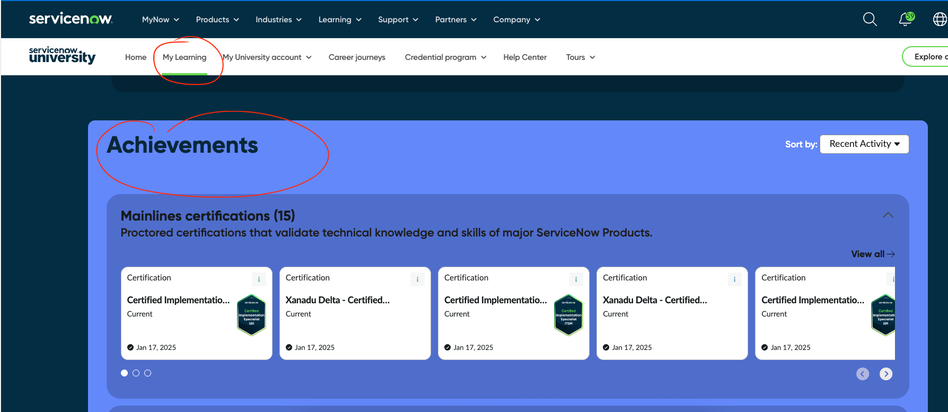Viewport: 948px width, 412px height.
Task: Expand the Company menu
Action: (x=516, y=19)
